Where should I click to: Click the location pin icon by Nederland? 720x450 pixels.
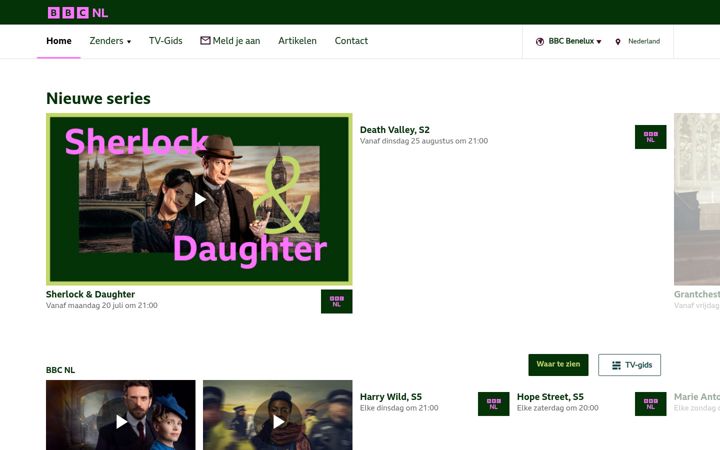618,42
